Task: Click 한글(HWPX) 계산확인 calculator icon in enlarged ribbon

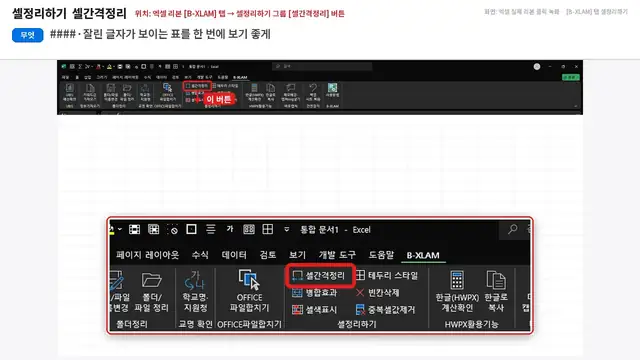Action: pyautogui.click(x=457, y=280)
